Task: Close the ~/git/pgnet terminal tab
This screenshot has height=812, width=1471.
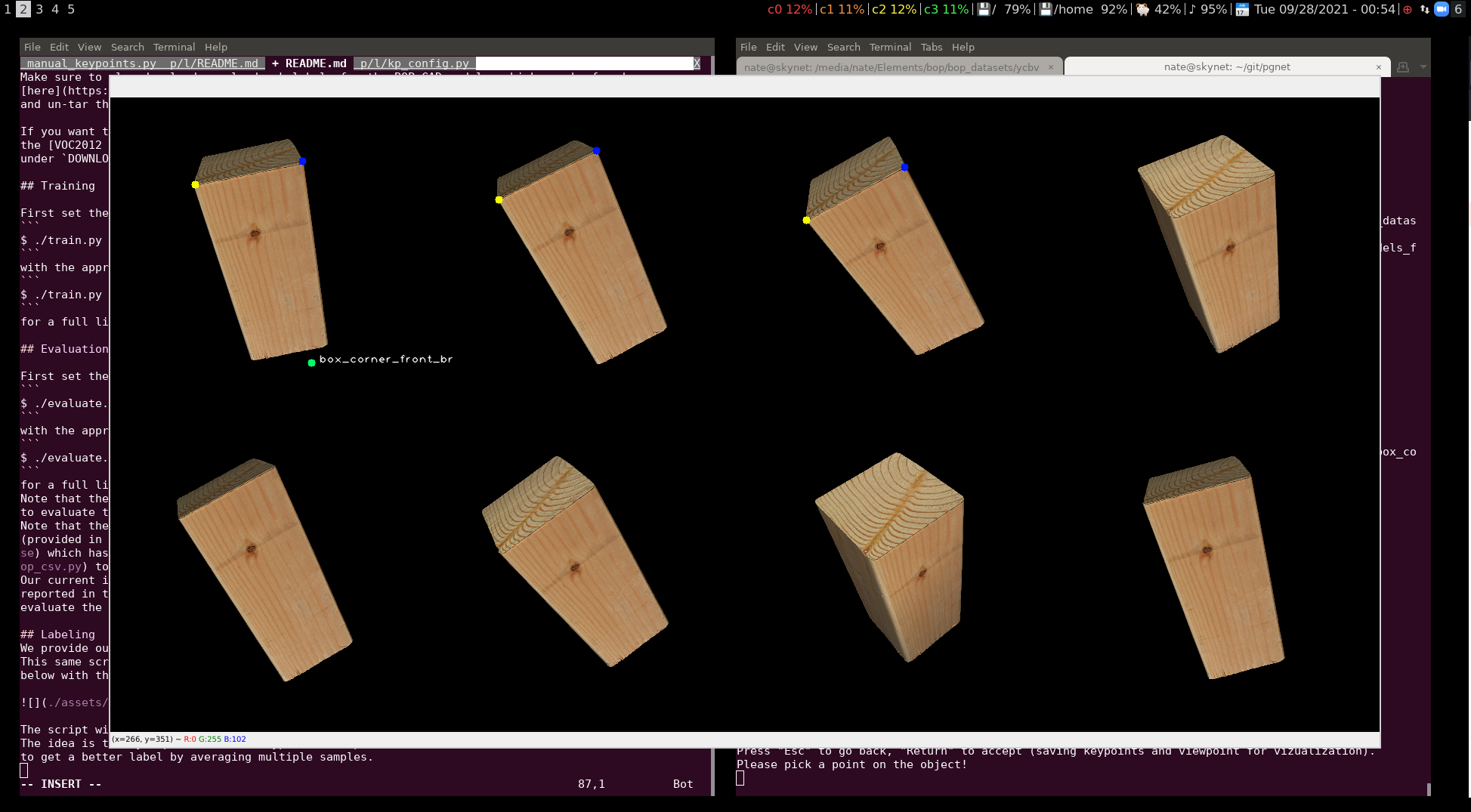Action: pos(1379,67)
